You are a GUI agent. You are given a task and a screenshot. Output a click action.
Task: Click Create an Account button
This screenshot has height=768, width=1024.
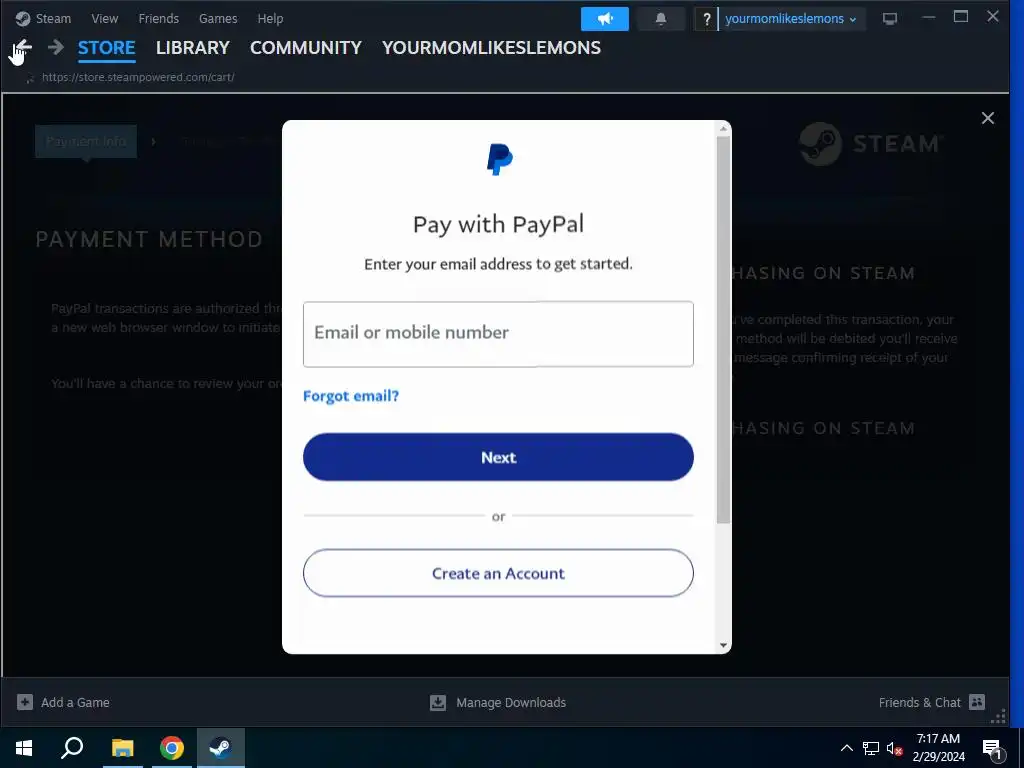pyautogui.click(x=498, y=573)
